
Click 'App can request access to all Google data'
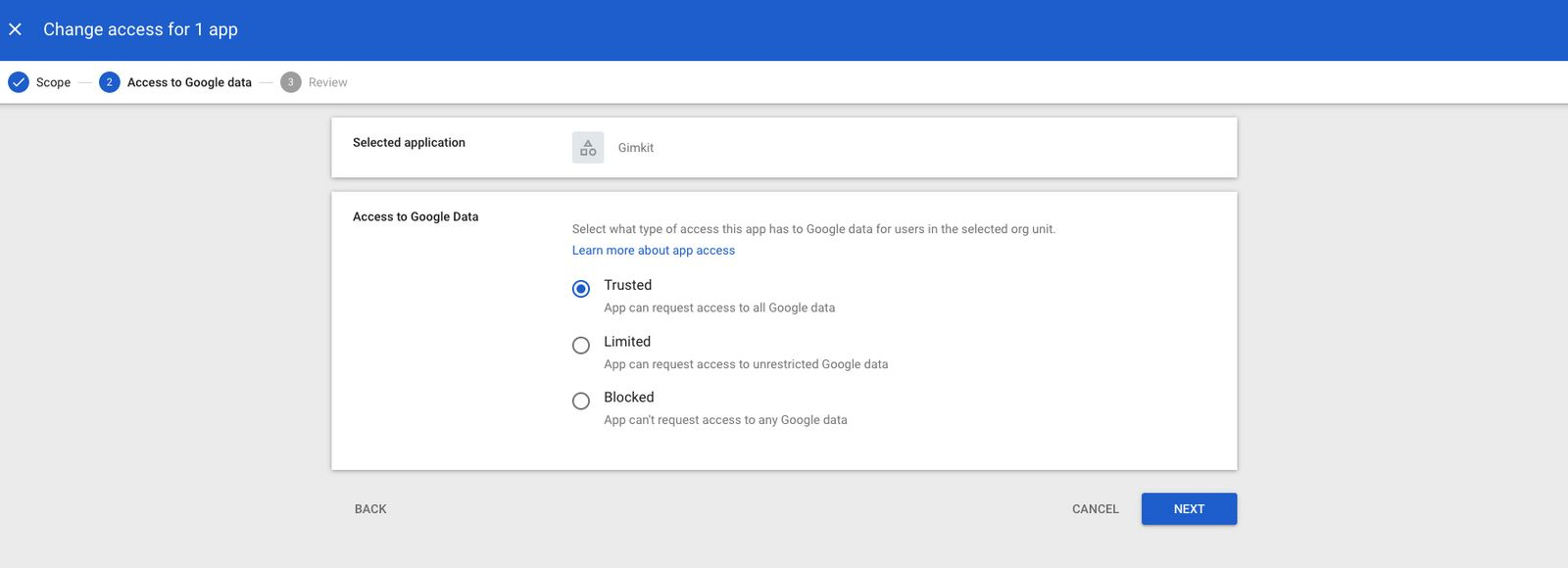point(719,308)
